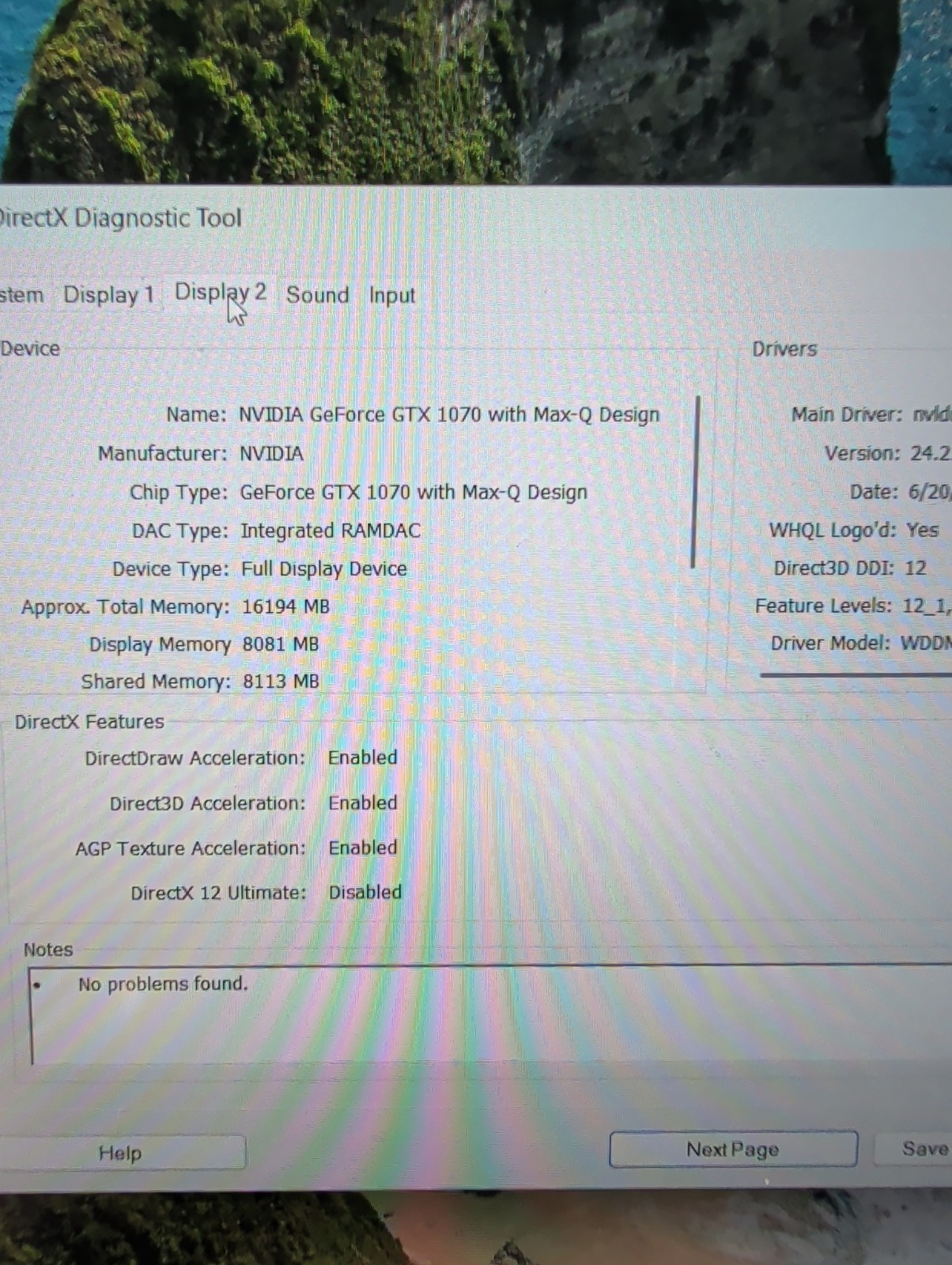Viewport: 952px width, 1265px height.
Task: Click the Drivers panel horizontal scrollbar
Action: click(856, 675)
